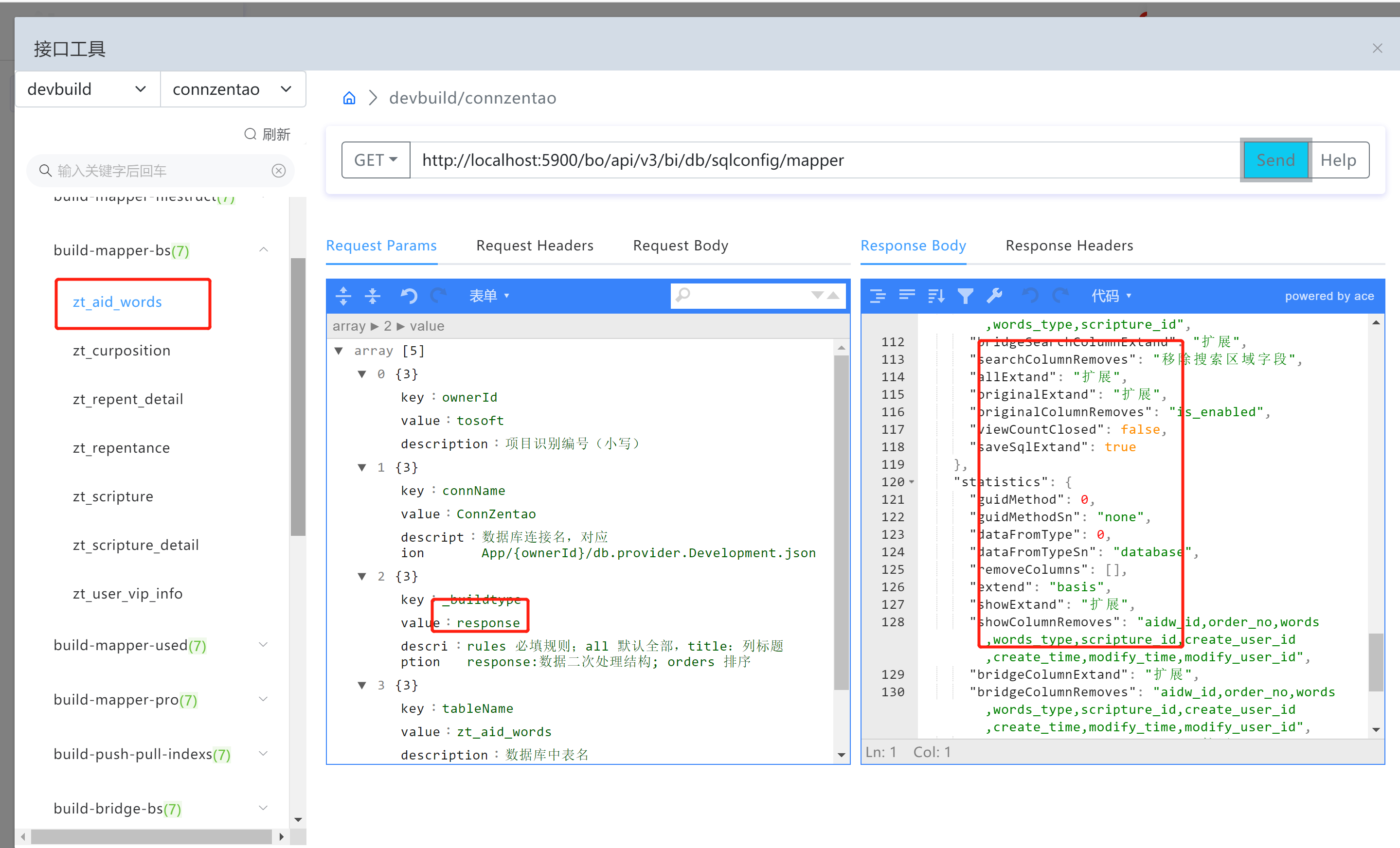The image size is (1400, 848).
Task: Undo last action in request params editor
Action: click(409, 295)
